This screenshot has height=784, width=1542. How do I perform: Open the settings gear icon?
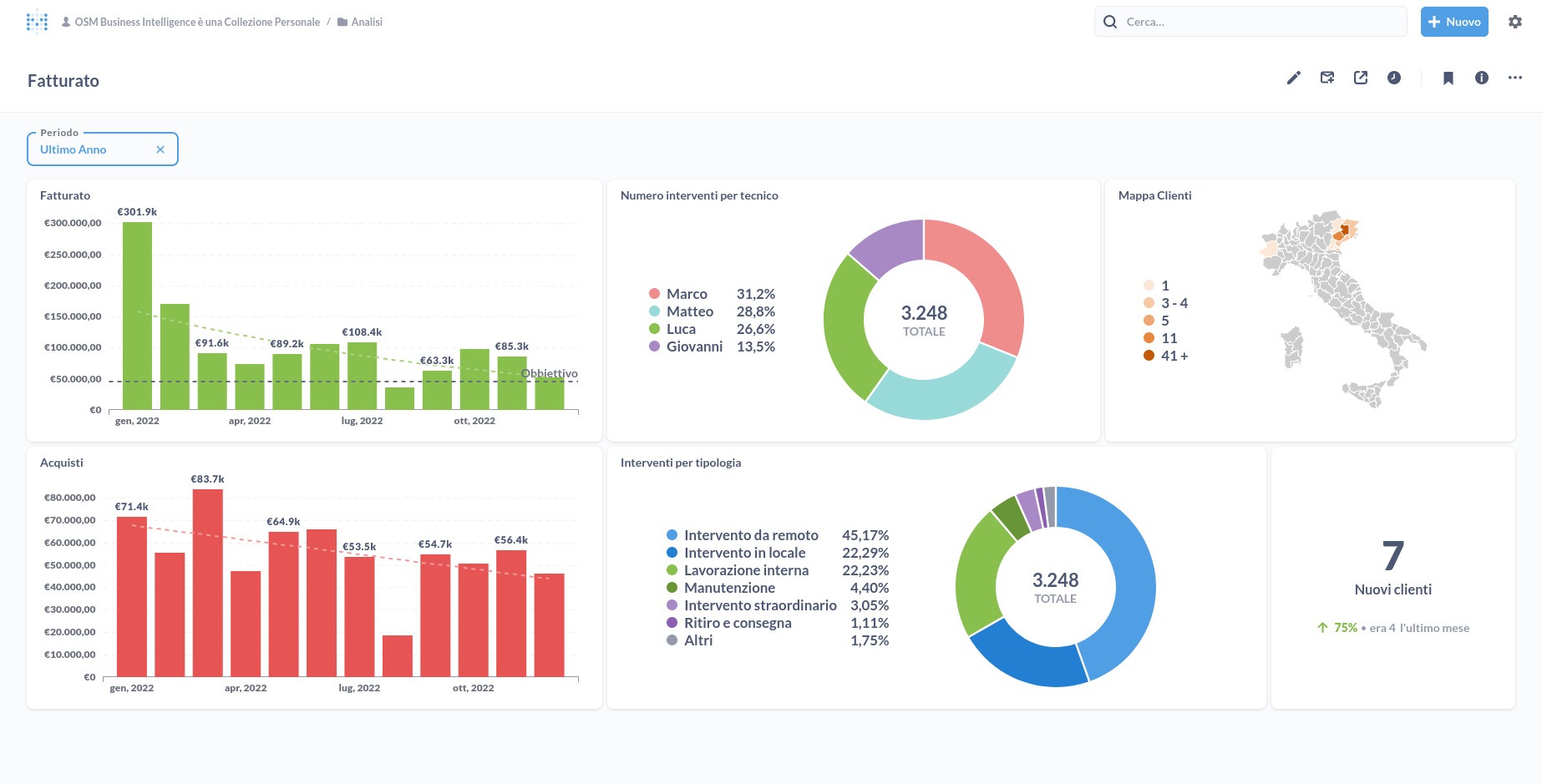coord(1515,22)
